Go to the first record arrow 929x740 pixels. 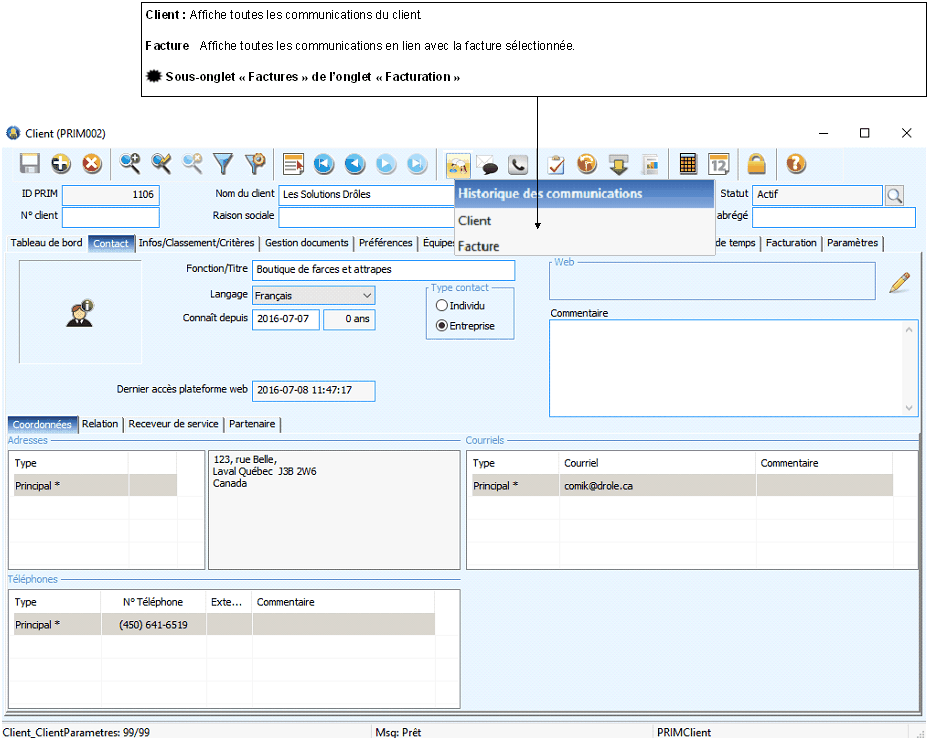click(323, 164)
